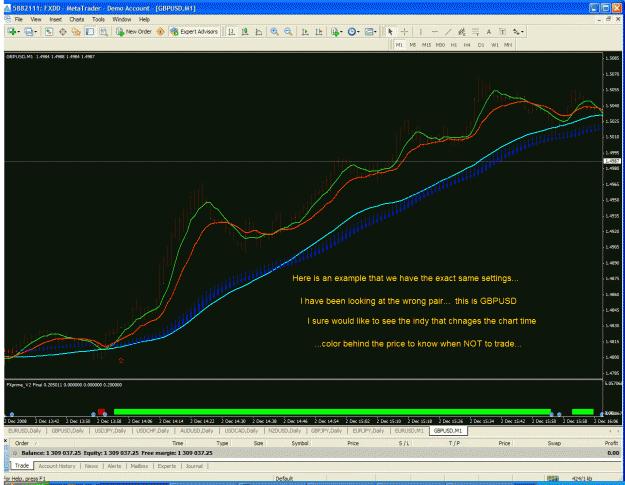Open the Experts terminal tab
The image size is (625, 485).
167,466
